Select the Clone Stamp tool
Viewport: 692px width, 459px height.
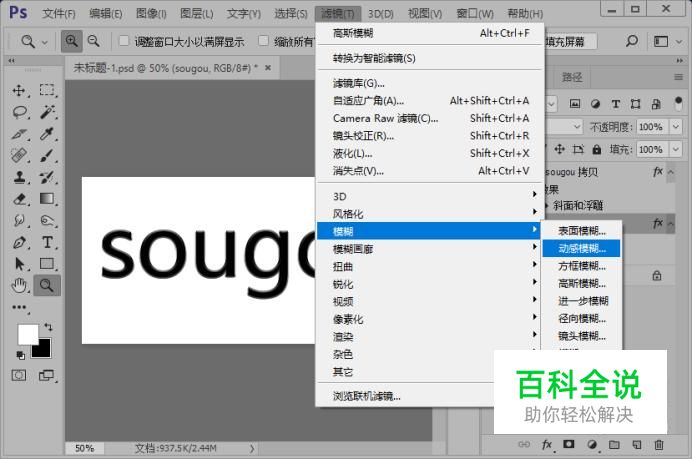(19, 177)
